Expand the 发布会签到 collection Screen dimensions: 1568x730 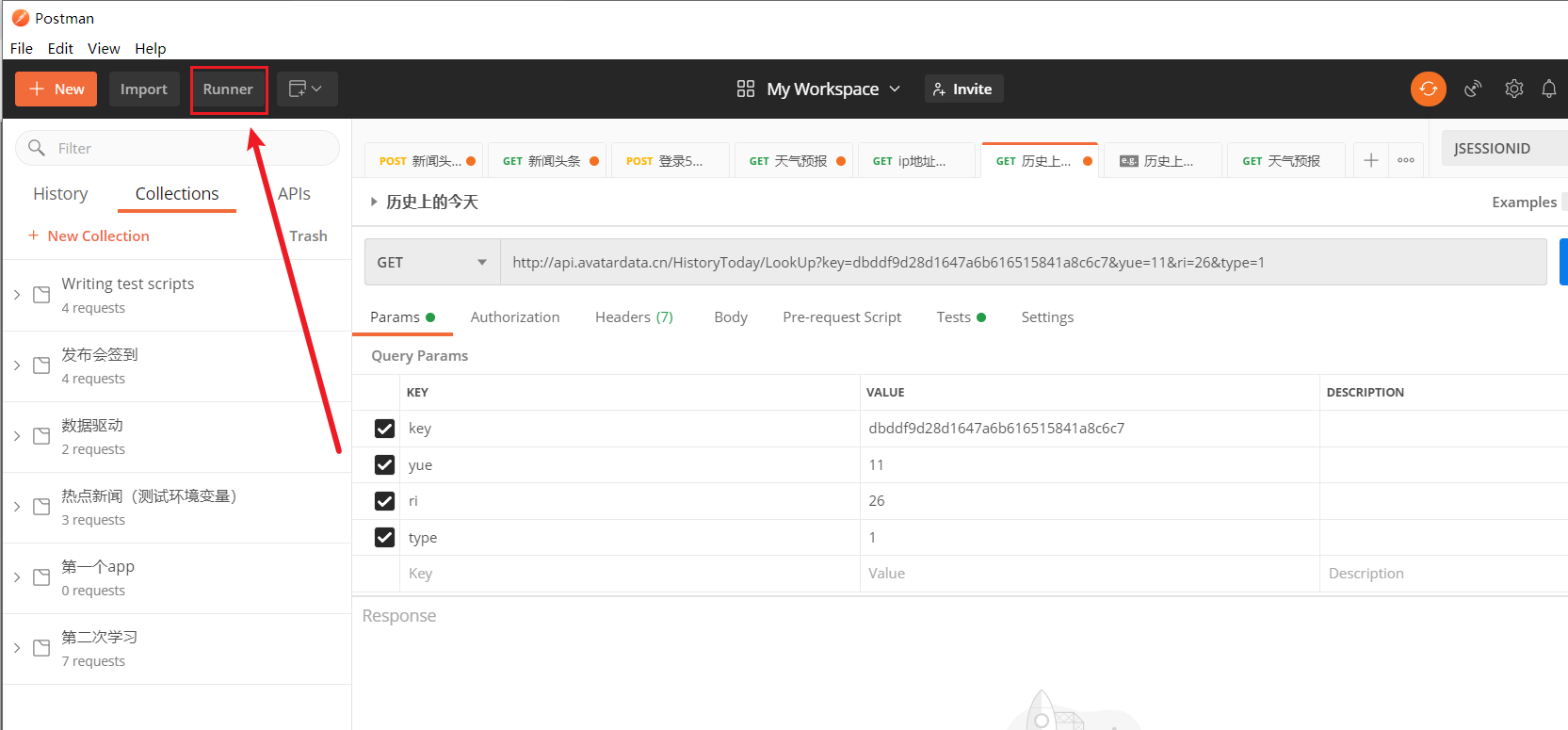pos(17,365)
